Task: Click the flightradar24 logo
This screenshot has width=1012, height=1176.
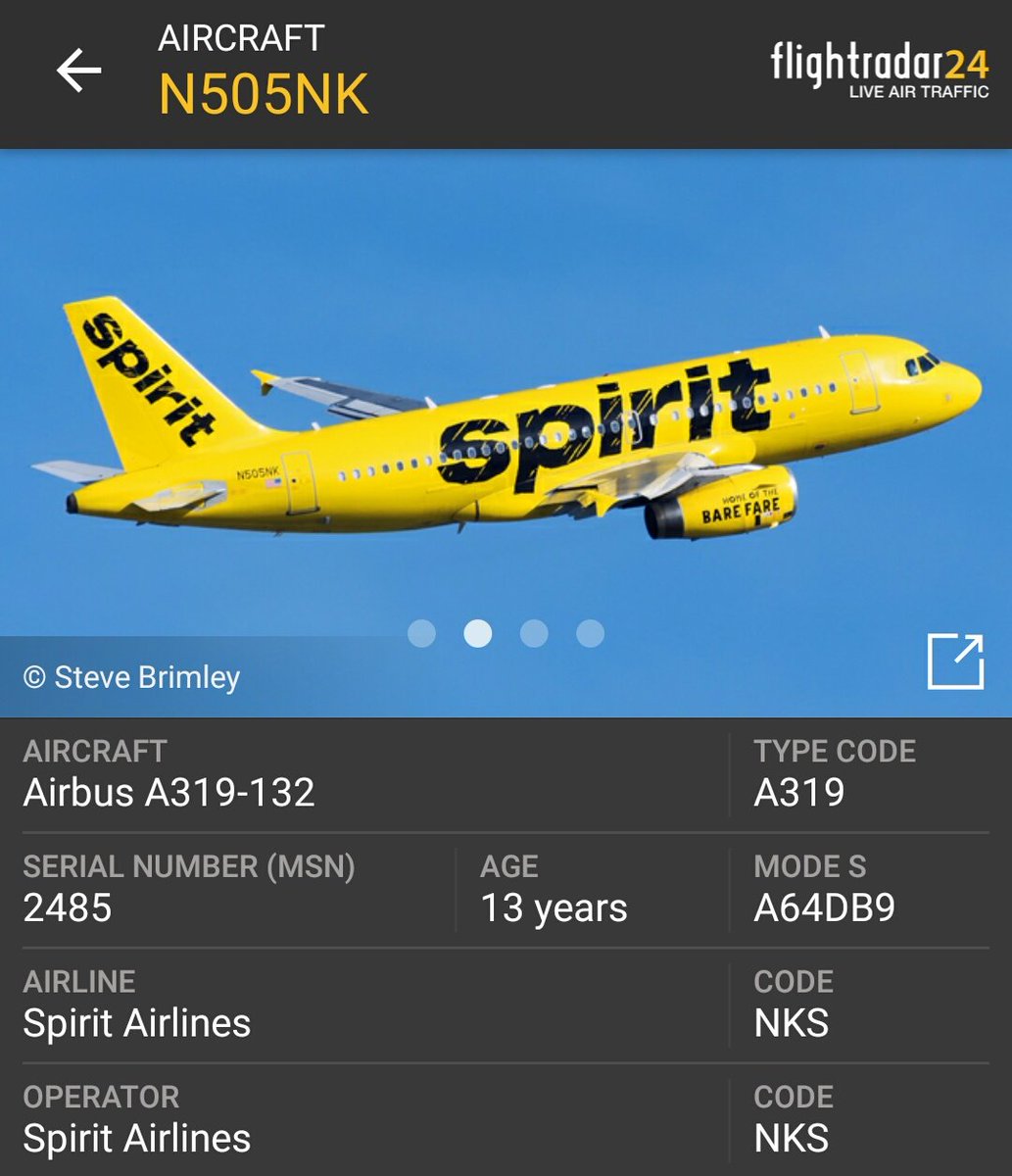Action: [880, 69]
